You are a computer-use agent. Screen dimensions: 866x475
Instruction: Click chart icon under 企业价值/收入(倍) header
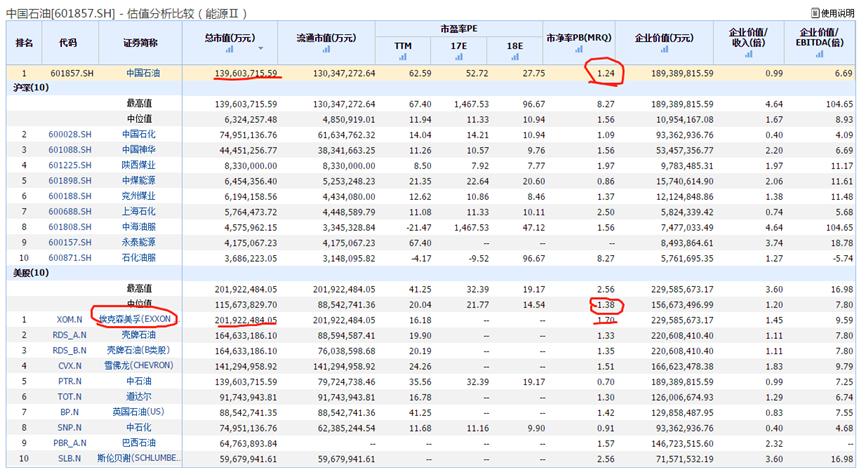click(x=748, y=54)
